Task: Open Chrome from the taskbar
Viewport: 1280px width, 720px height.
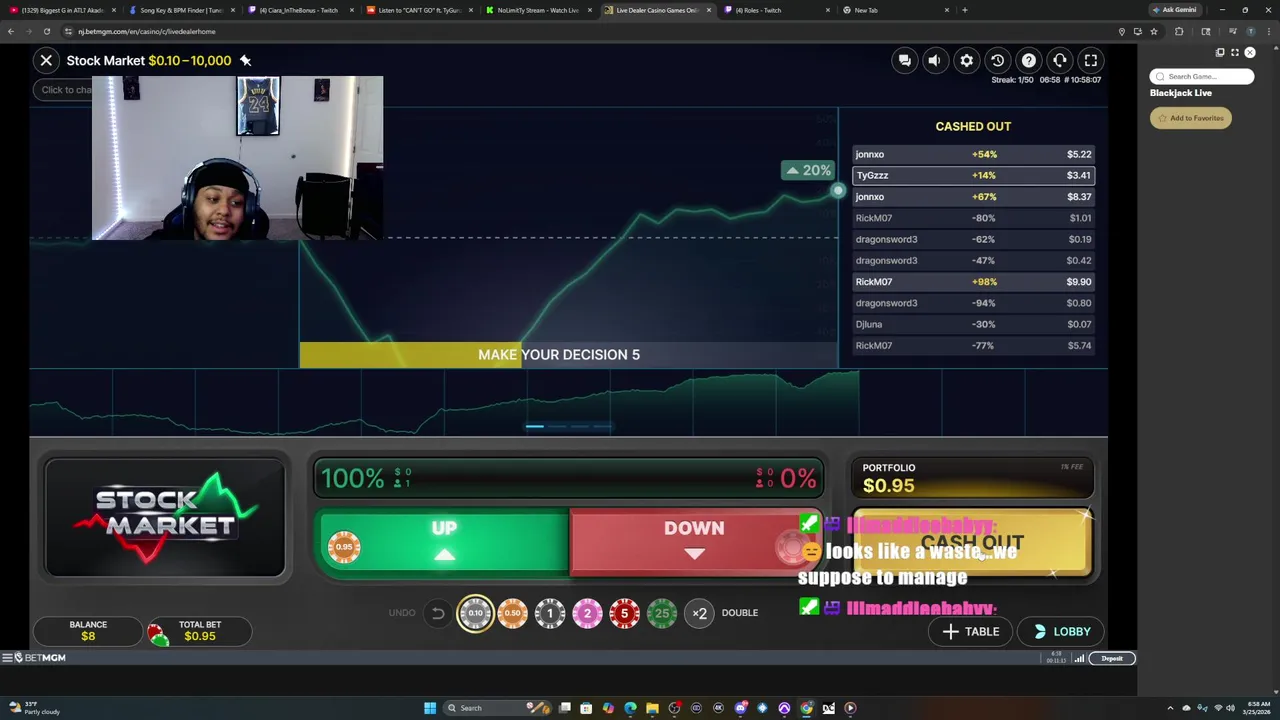Action: tap(806, 708)
